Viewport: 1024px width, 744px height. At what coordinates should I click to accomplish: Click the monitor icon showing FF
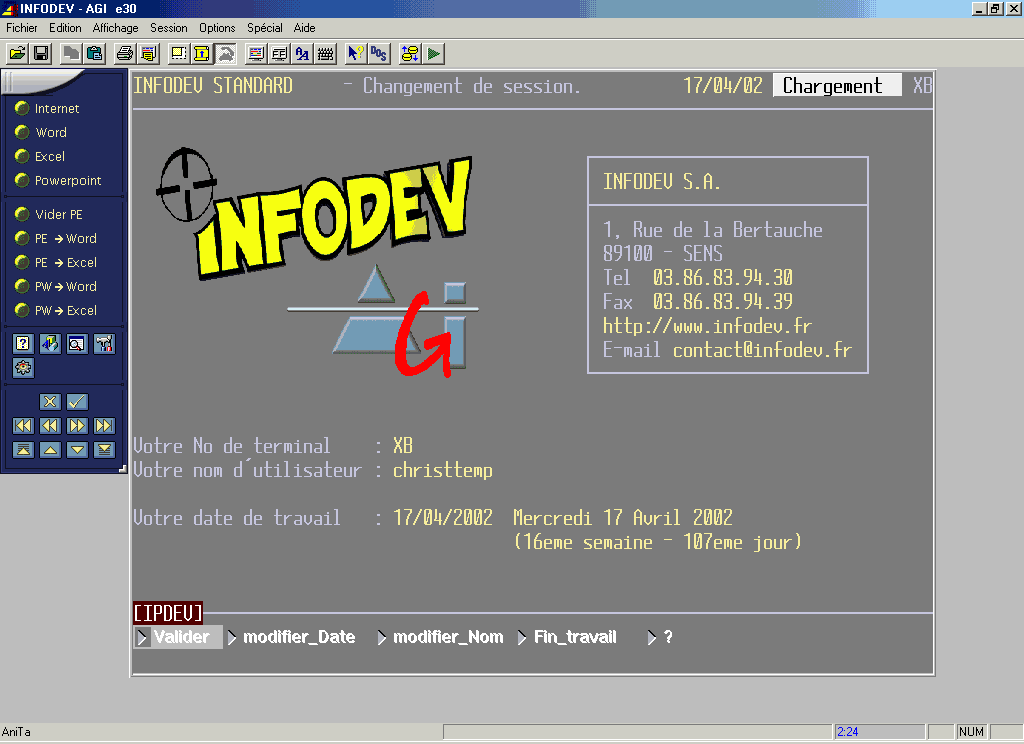[x=280, y=54]
